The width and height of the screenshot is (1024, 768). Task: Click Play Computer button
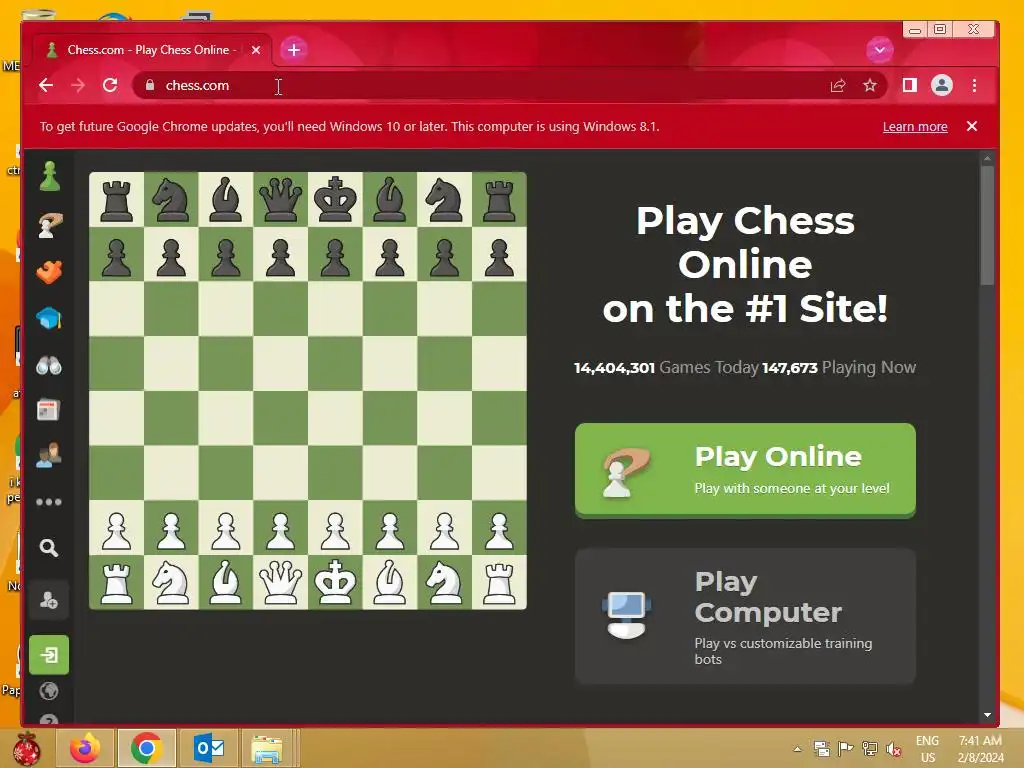tap(745, 616)
